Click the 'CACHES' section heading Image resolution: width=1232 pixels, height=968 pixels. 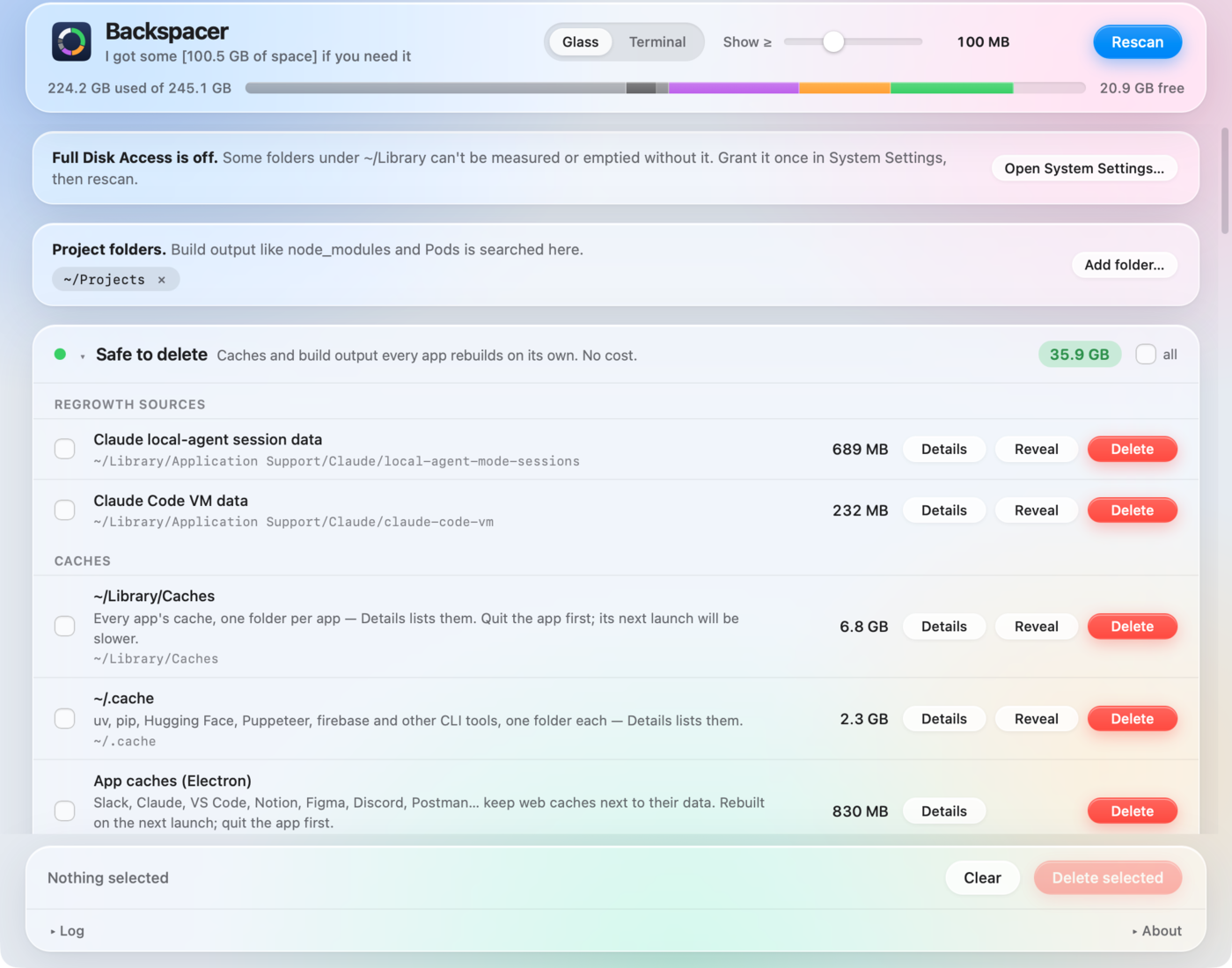coord(83,561)
